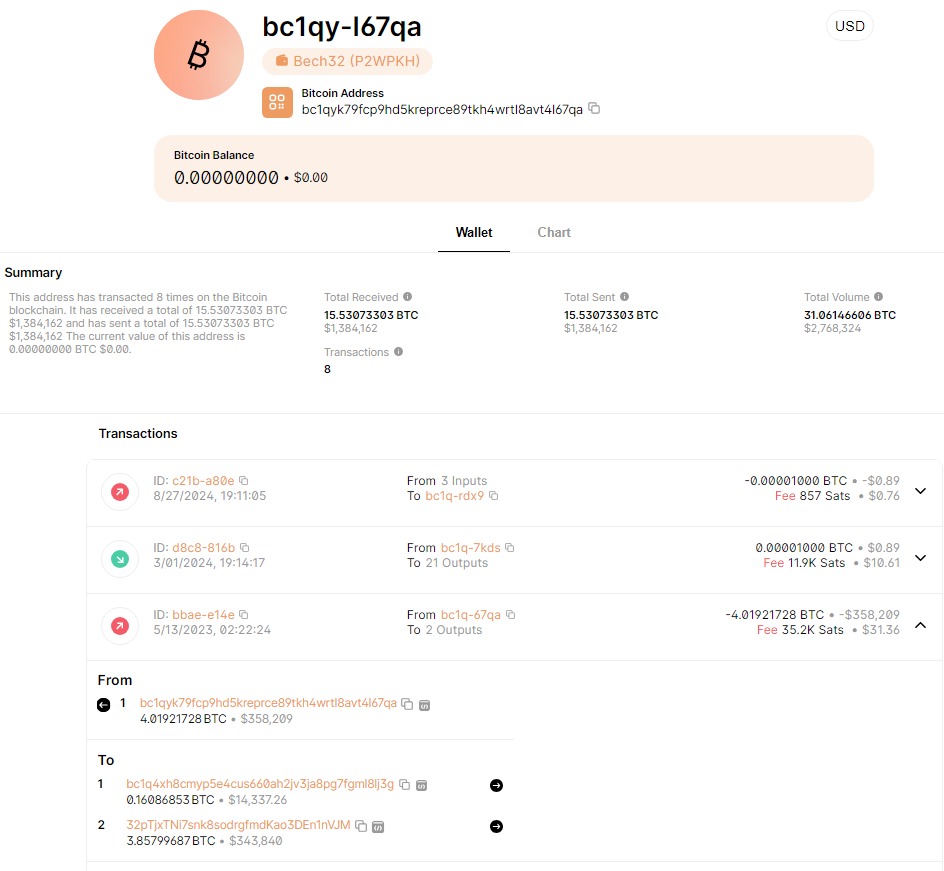Copy the full Bitcoin address at top

(x=594, y=108)
